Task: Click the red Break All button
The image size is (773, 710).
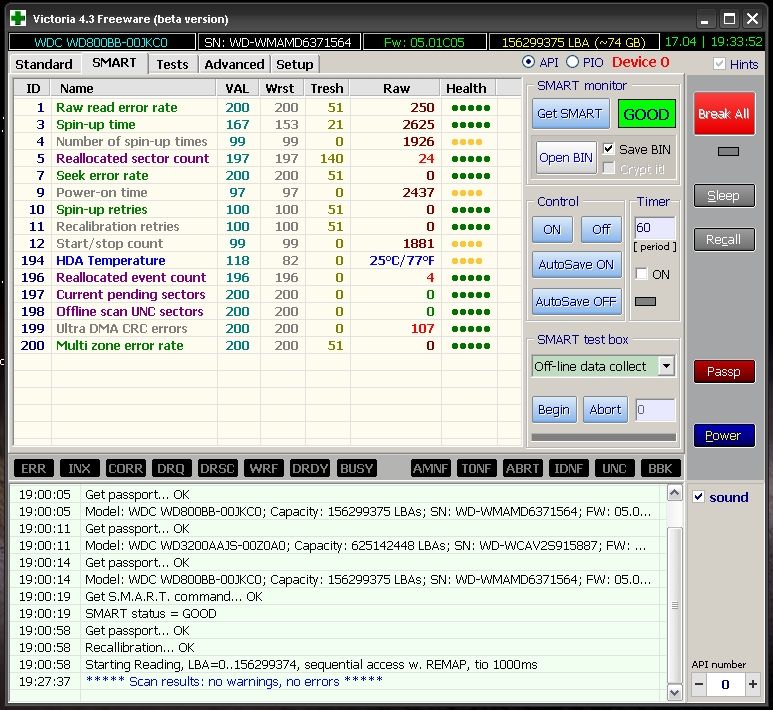Action: click(724, 113)
